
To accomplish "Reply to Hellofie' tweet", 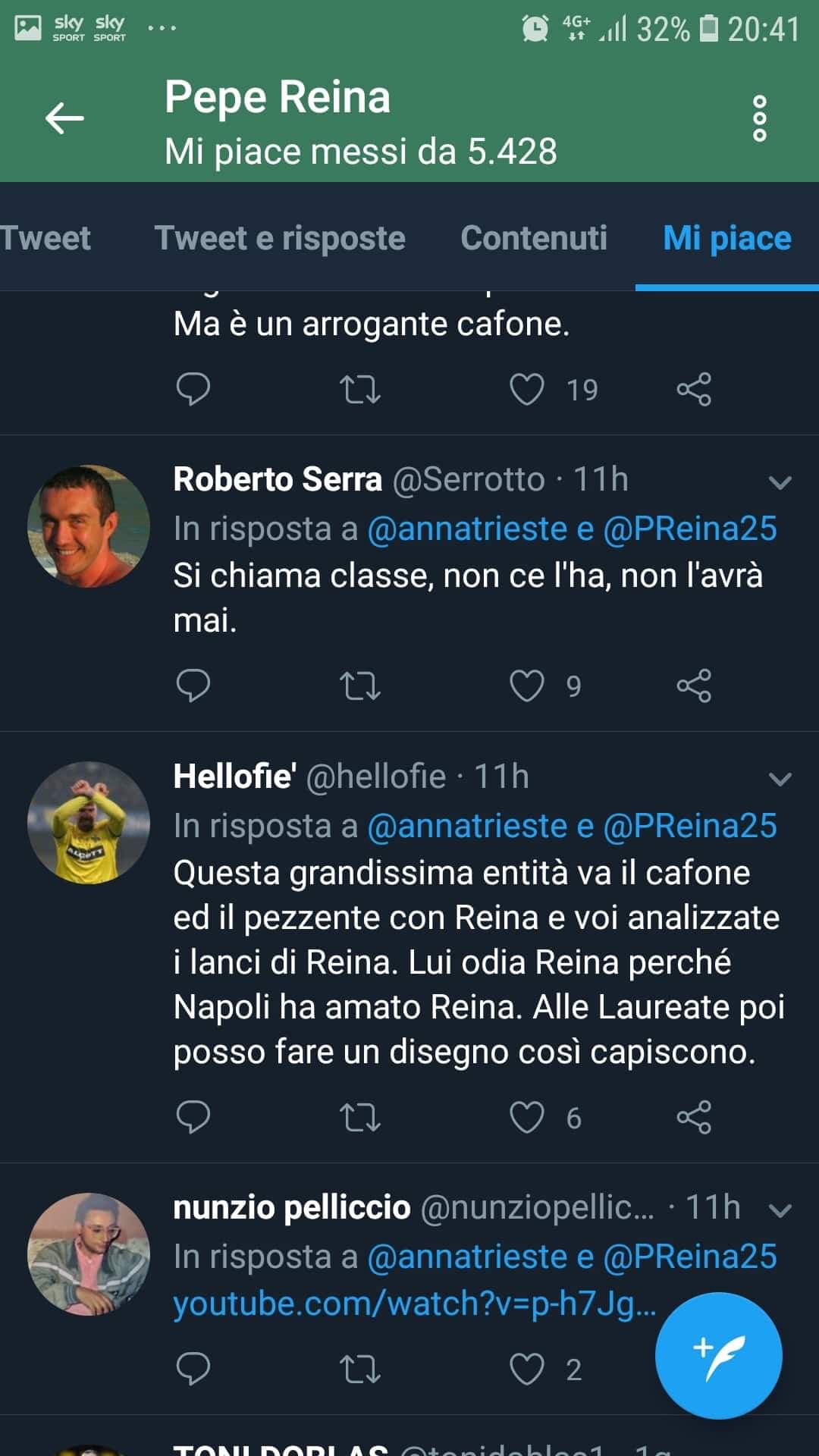I will (x=193, y=1117).
